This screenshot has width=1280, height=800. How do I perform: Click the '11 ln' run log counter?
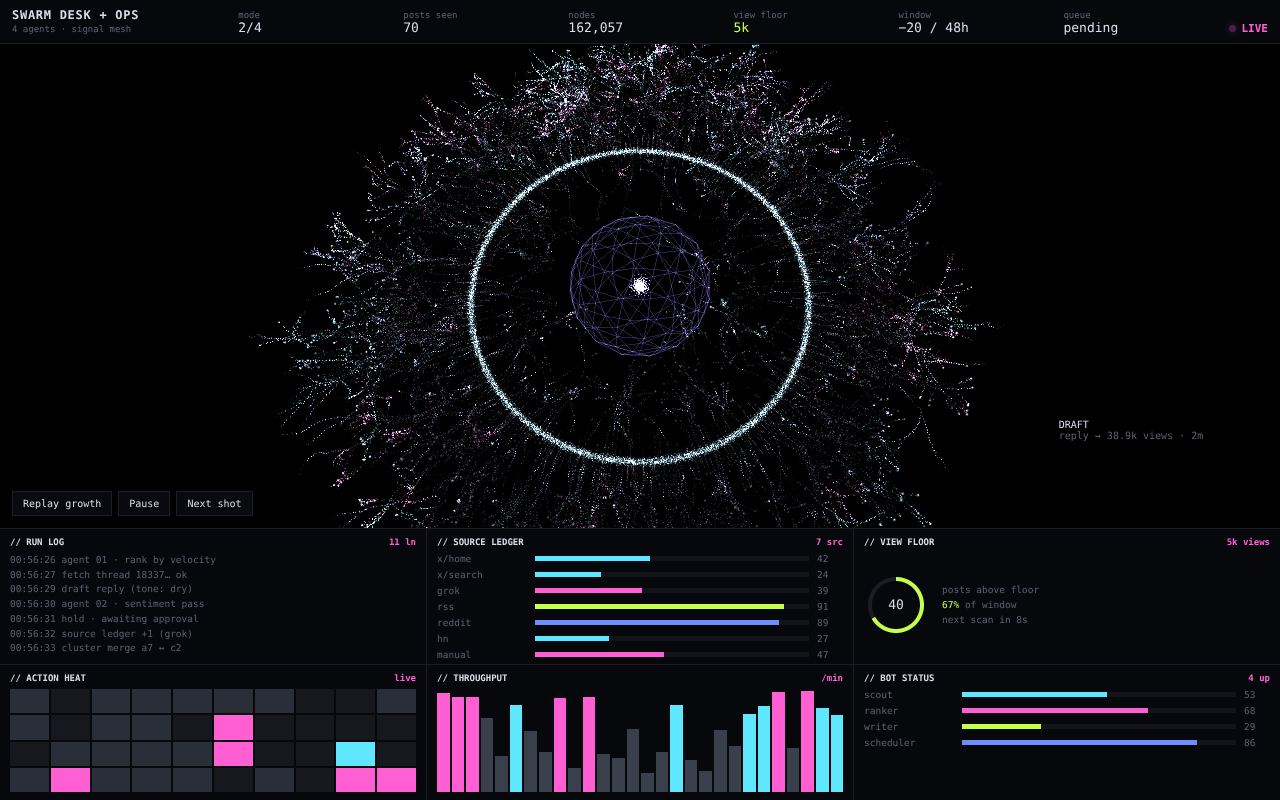coord(402,542)
